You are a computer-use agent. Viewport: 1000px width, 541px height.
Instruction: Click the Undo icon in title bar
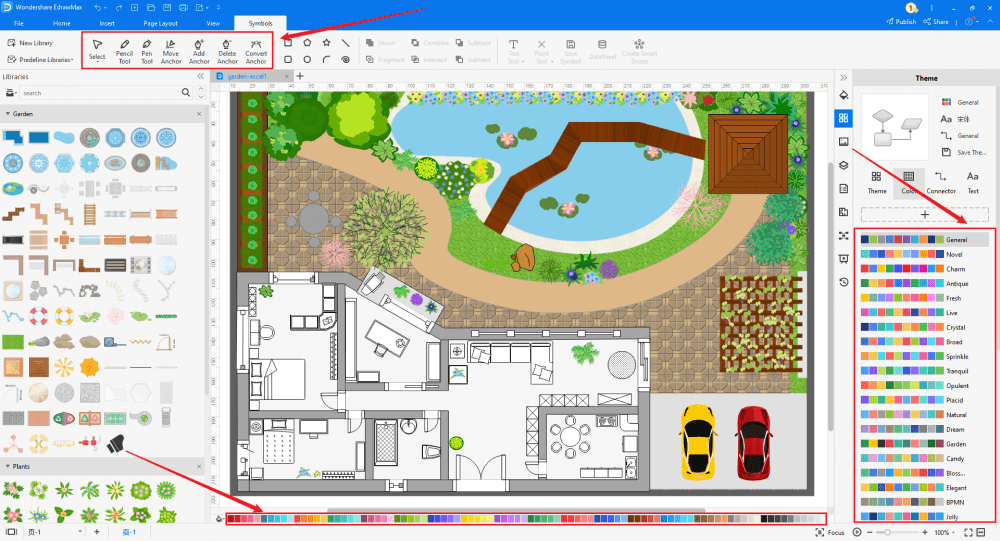point(98,8)
